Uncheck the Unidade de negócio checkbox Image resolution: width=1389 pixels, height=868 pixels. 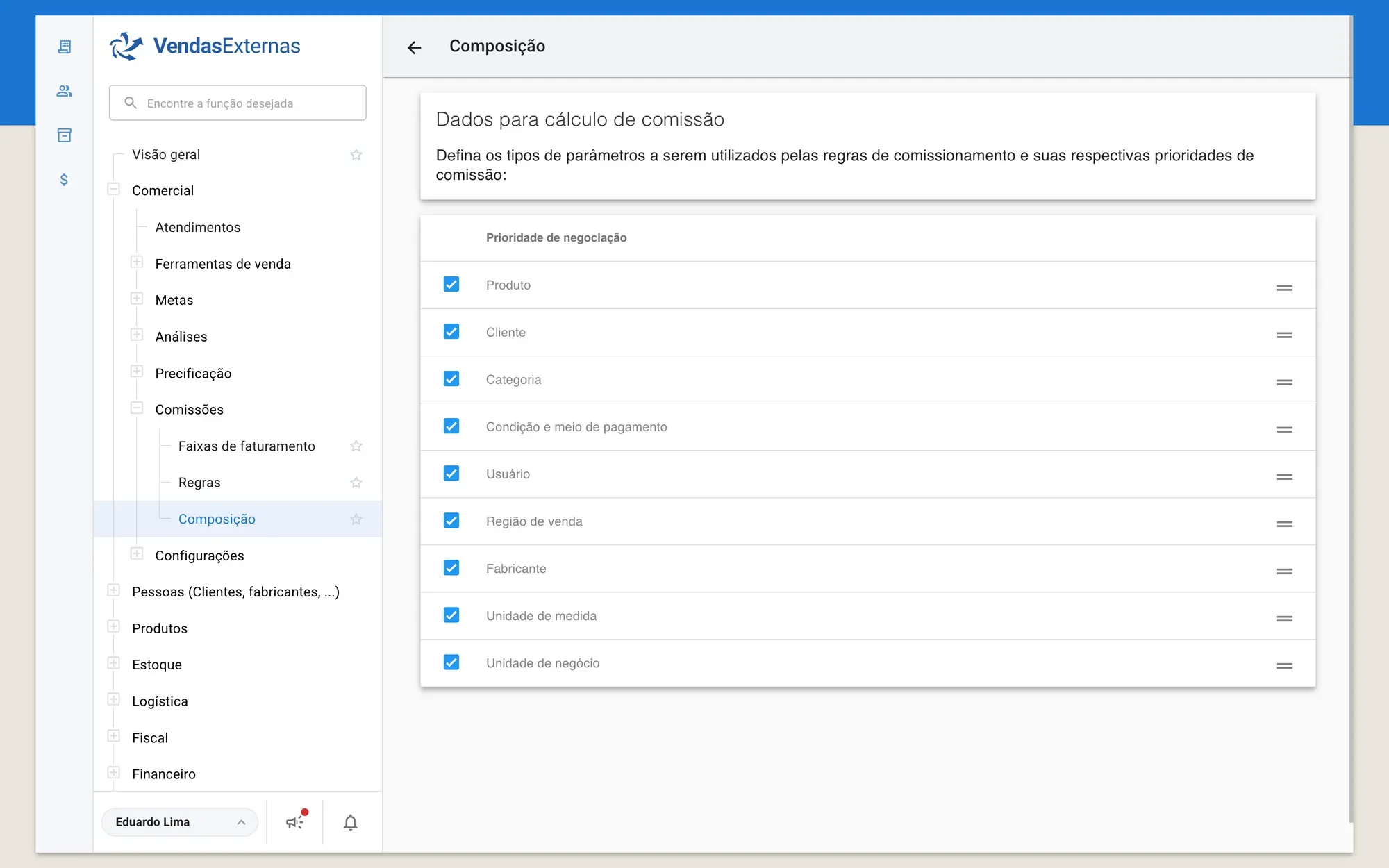tap(451, 662)
